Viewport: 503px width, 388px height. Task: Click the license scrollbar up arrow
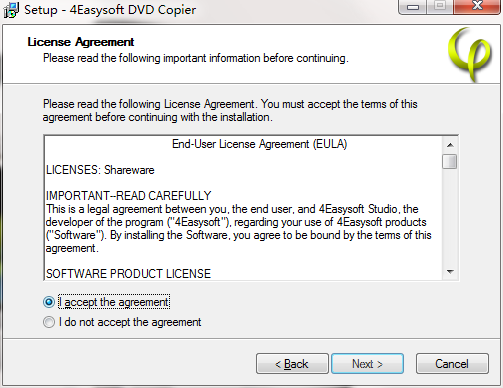tap(450, 145)
